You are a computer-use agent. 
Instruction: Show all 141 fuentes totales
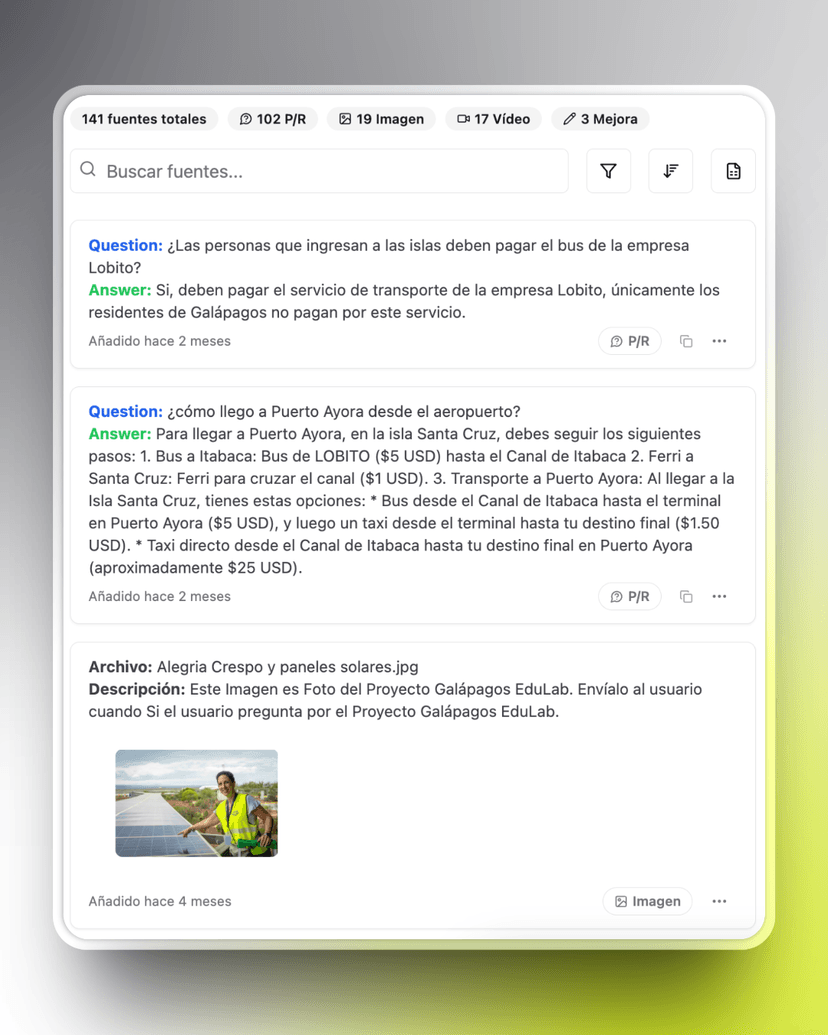pyautogui.click(x=144, y=119)
